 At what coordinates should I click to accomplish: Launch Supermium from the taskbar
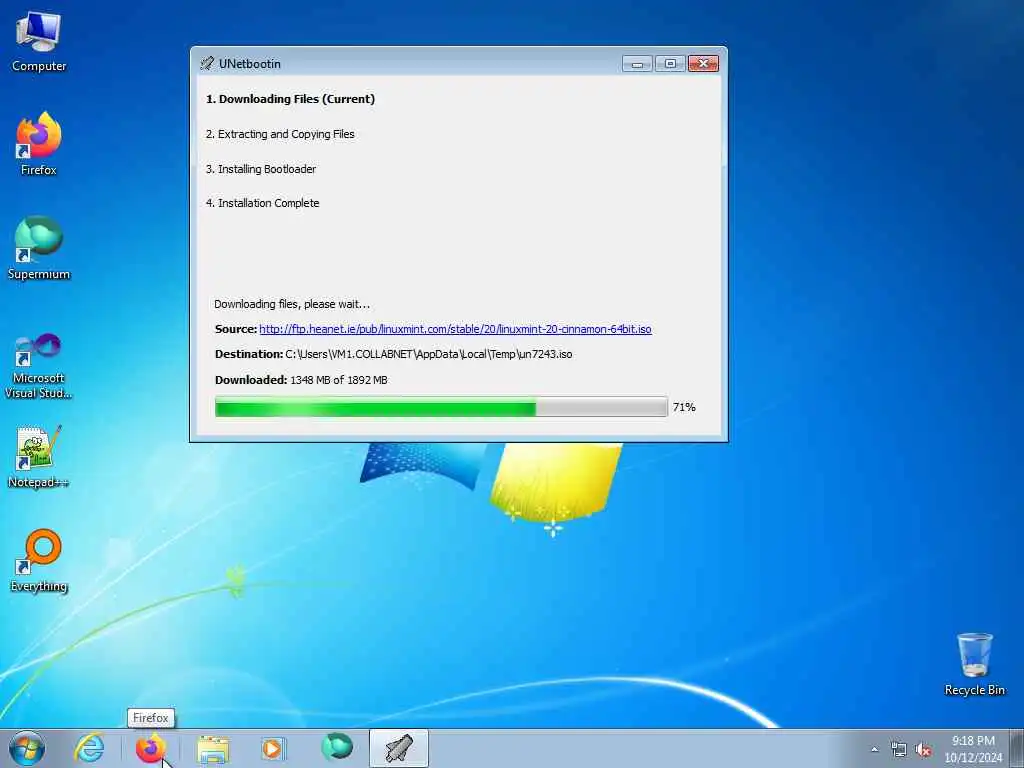click(336, 748)
